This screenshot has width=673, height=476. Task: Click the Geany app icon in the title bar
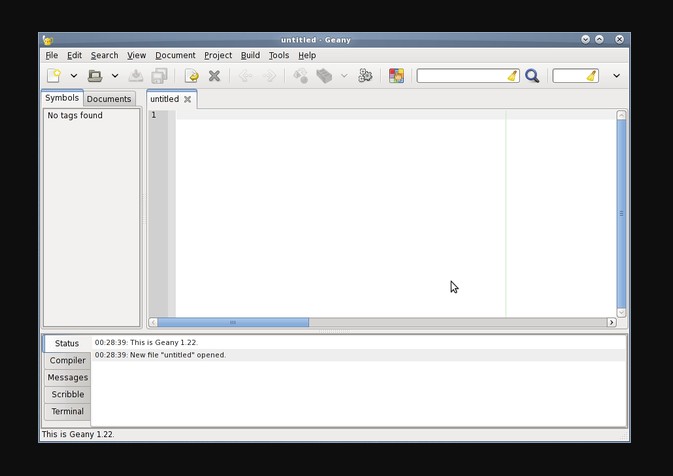pos(48,40)
